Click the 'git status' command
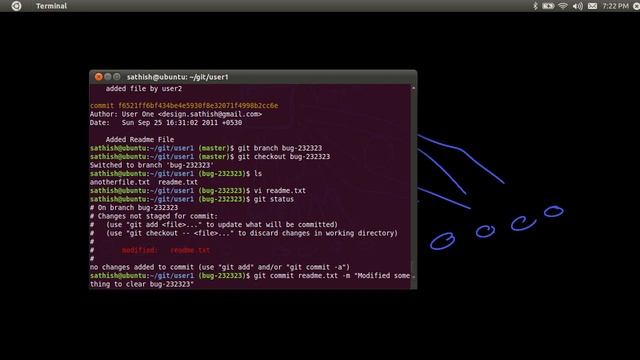Screen dimensions: 640x360 point(274,199)
